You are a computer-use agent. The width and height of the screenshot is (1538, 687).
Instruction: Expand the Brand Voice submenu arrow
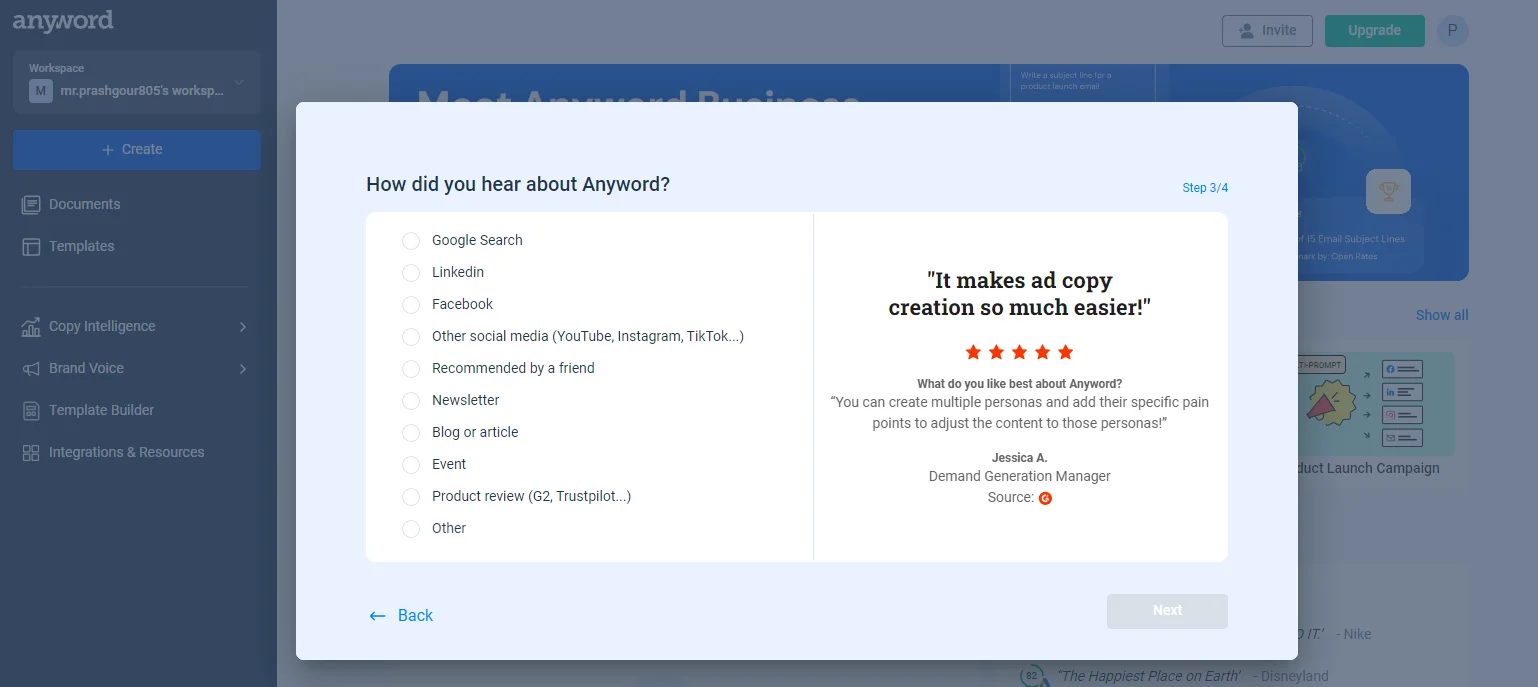[x=243, y=368]
